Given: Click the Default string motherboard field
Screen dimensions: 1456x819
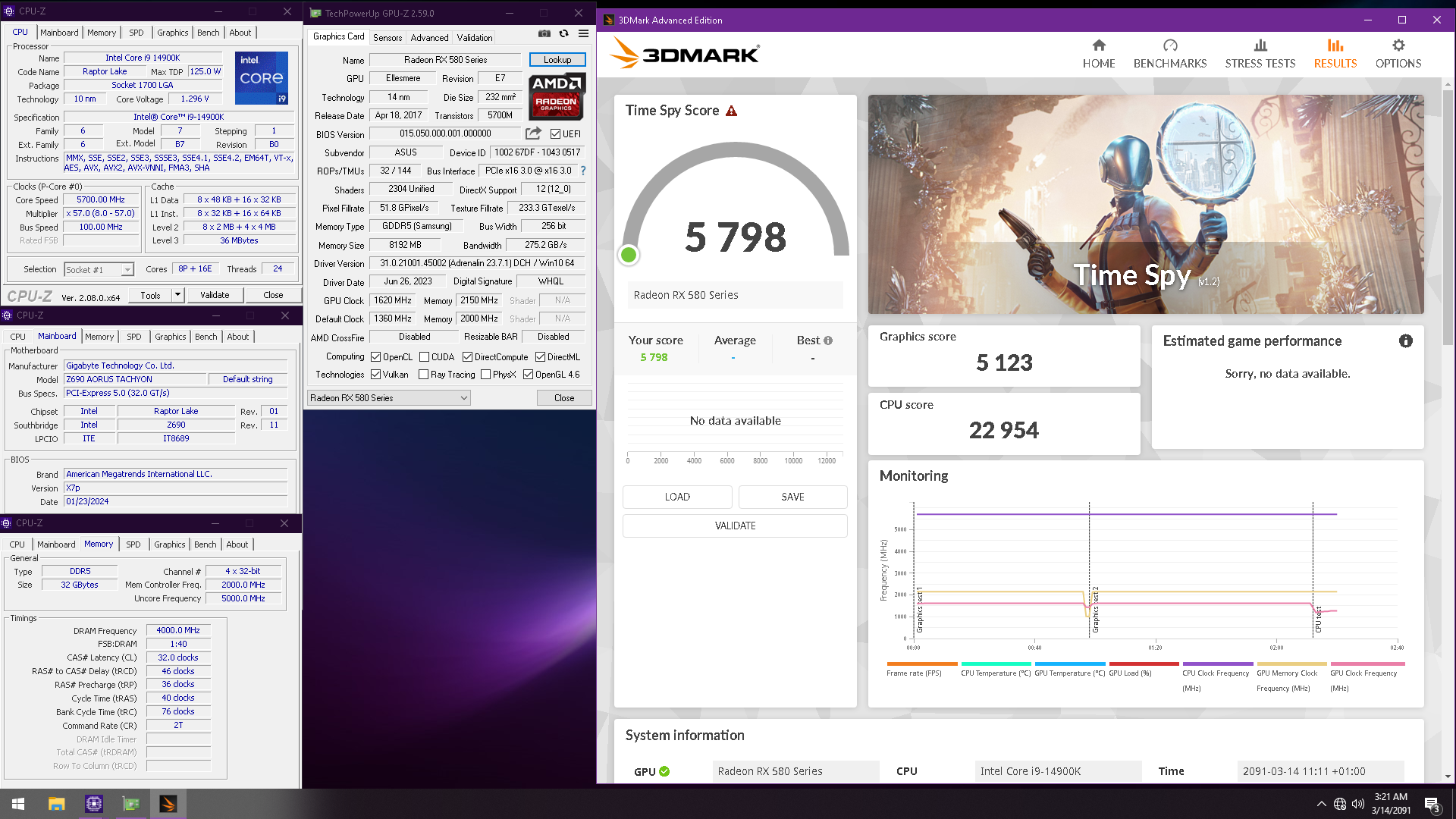Looking at the screenshot, I should pos(247,379).
